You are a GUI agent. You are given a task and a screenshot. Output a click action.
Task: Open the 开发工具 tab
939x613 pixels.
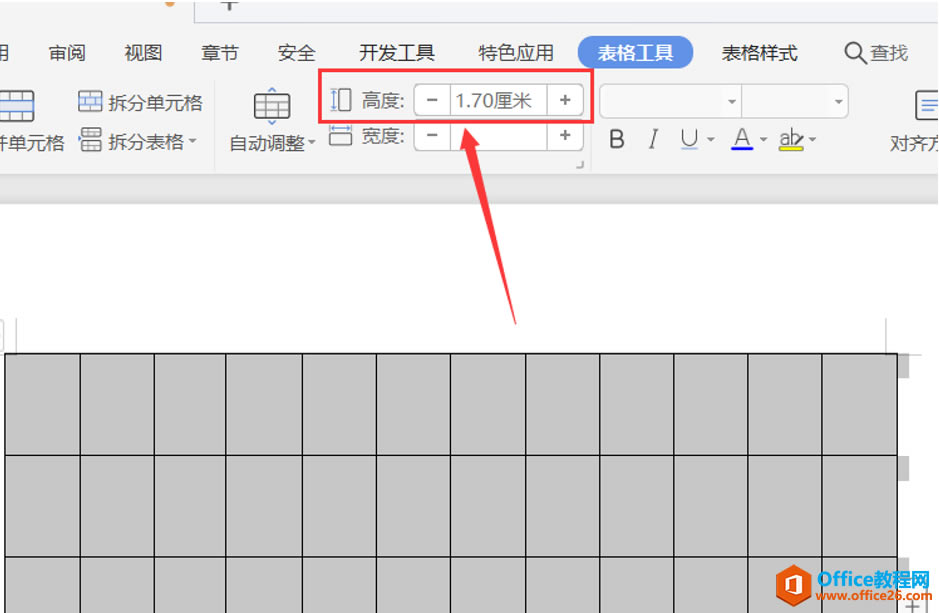(x=396, y=53)
